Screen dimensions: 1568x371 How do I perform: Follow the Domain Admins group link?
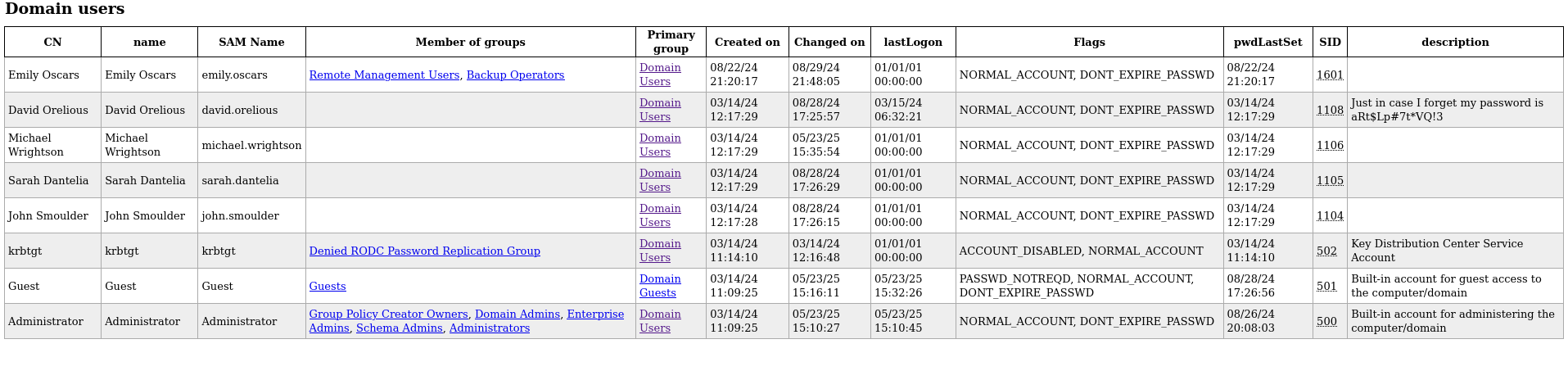(x=517, y=314)
